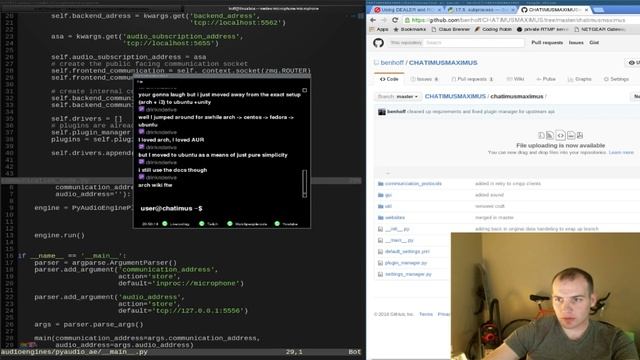
Task: Open the starred Bookmarks folder
Action: (x=410, y=29)
